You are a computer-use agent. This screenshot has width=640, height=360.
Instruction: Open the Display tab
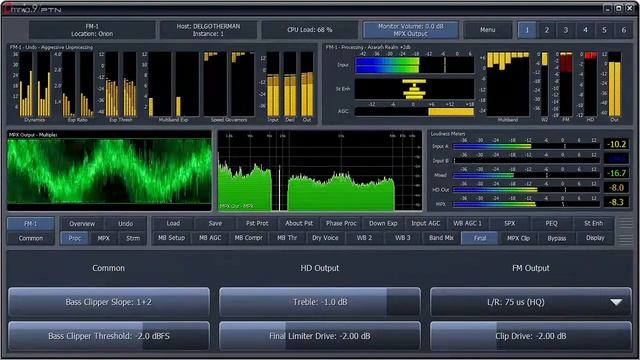tap(595, 238)
